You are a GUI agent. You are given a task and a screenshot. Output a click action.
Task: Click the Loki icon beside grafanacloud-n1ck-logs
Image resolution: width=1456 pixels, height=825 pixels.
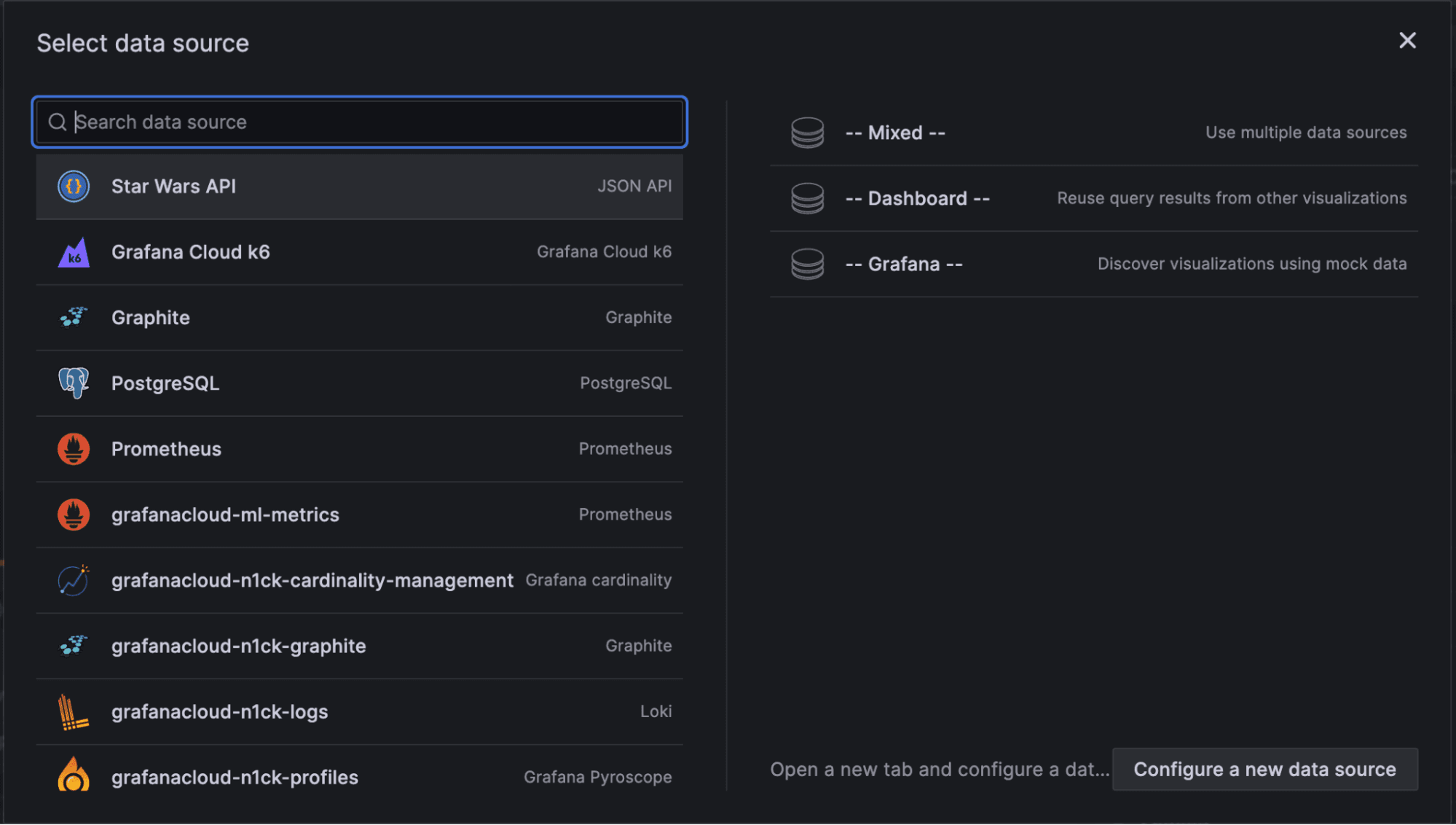tap(73, 711)
